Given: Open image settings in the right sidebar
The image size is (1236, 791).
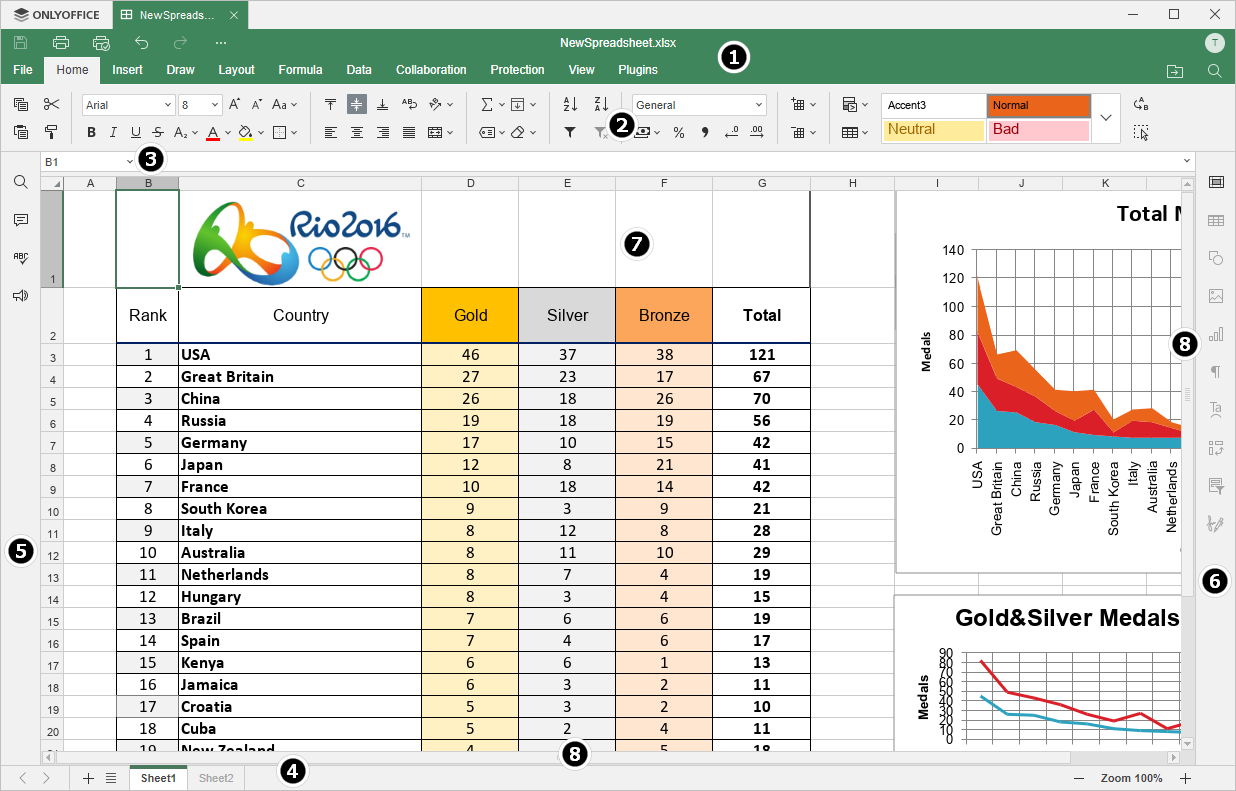Looking at the screenshot, I should [x=1216, y=295].
